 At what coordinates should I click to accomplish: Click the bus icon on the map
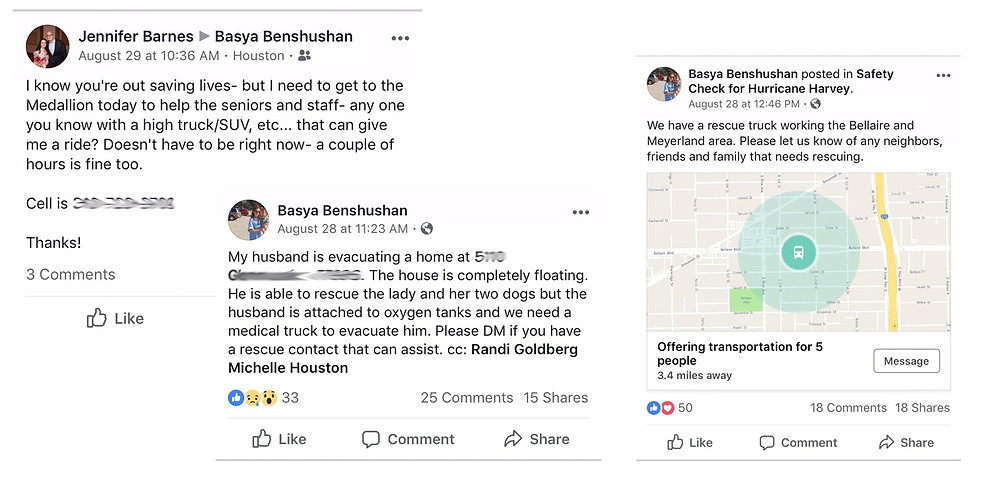point(799,252)
